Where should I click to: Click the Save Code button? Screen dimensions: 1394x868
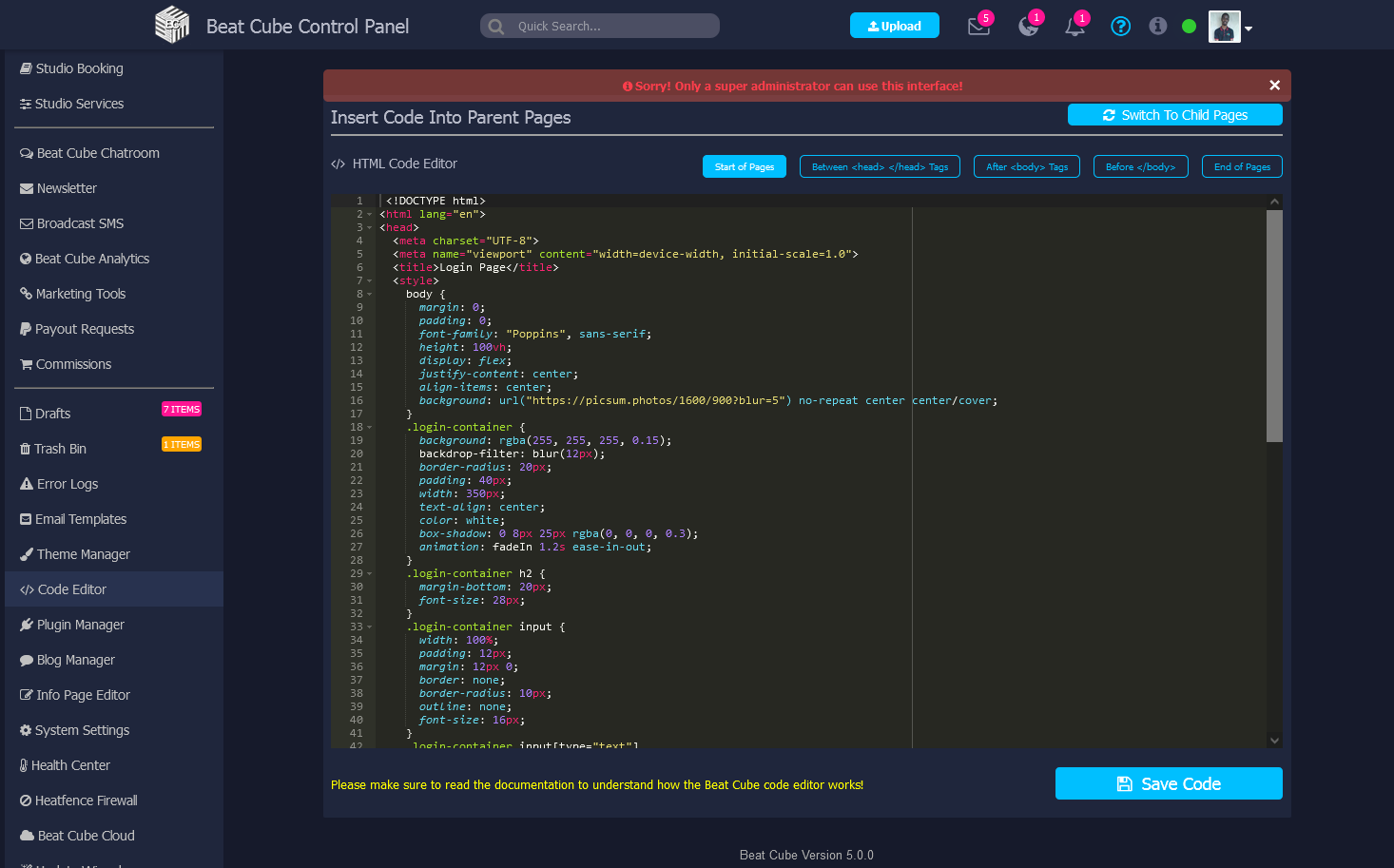click(1169, 783)
